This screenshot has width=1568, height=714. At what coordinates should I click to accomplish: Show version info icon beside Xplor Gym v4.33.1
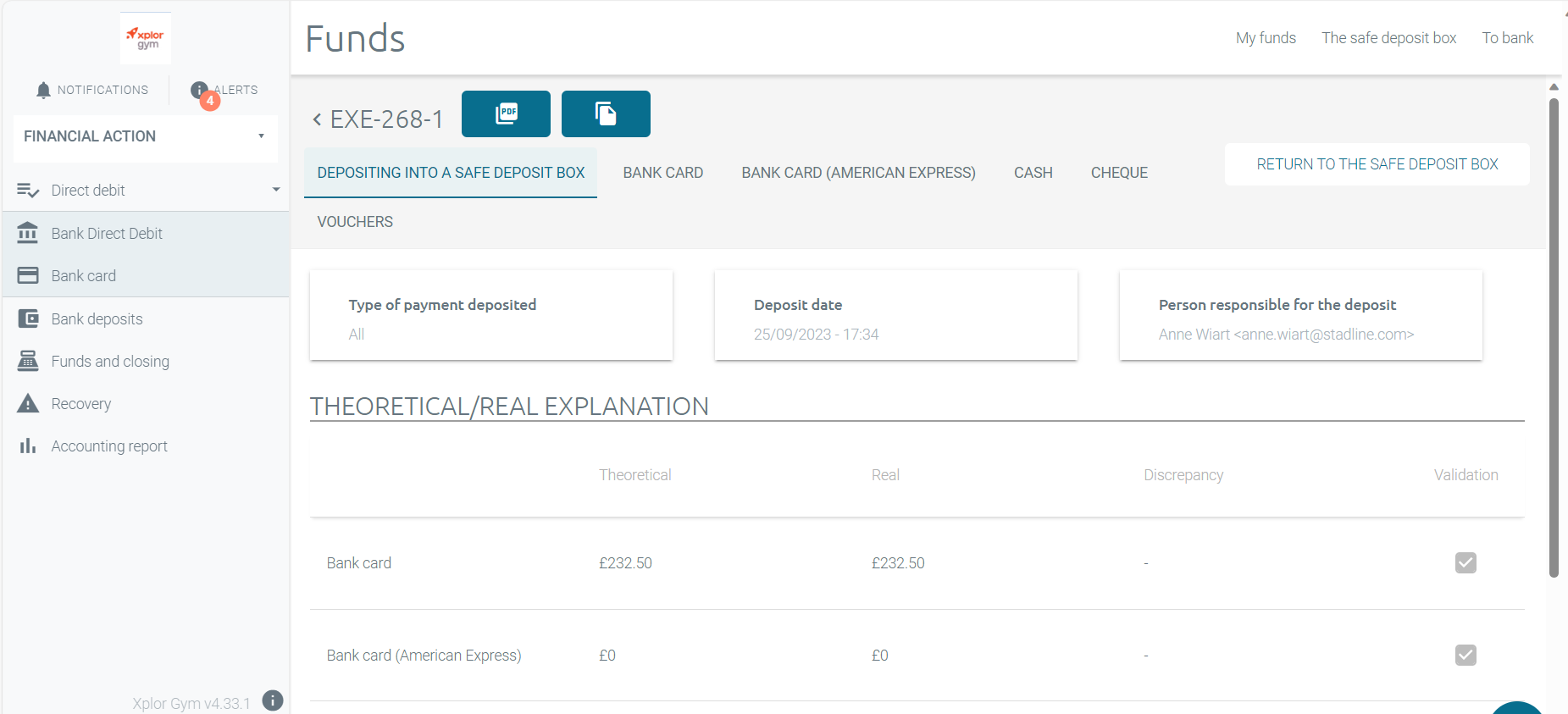[273, 700]
